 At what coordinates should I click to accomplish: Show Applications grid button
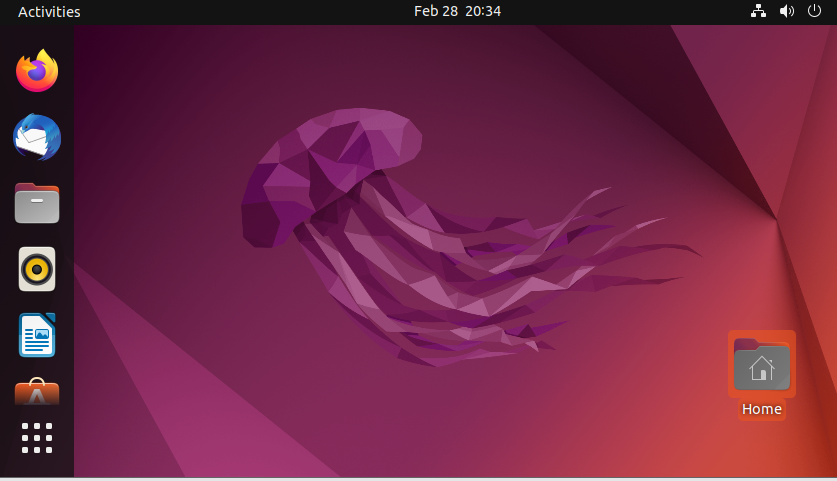pyautogui.click(x=37, y=438)
